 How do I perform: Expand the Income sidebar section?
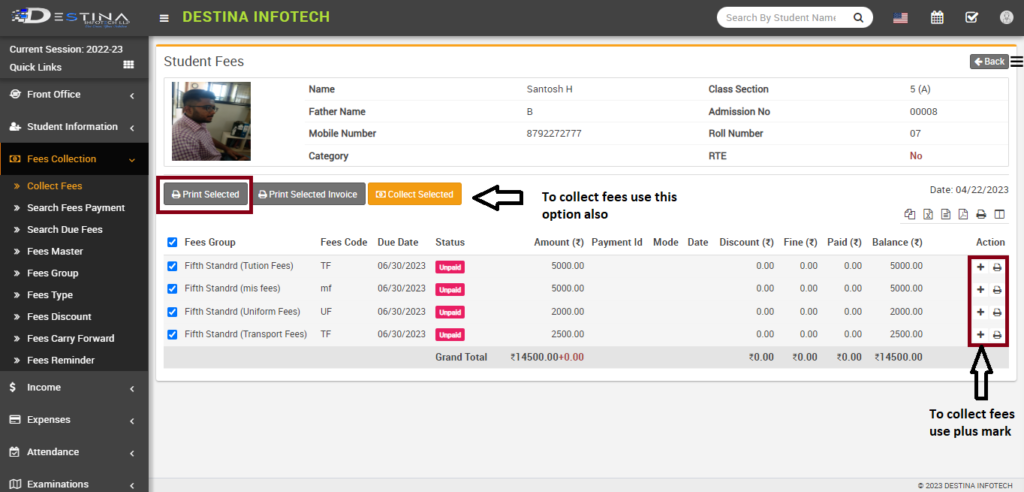tap(74, 387)
